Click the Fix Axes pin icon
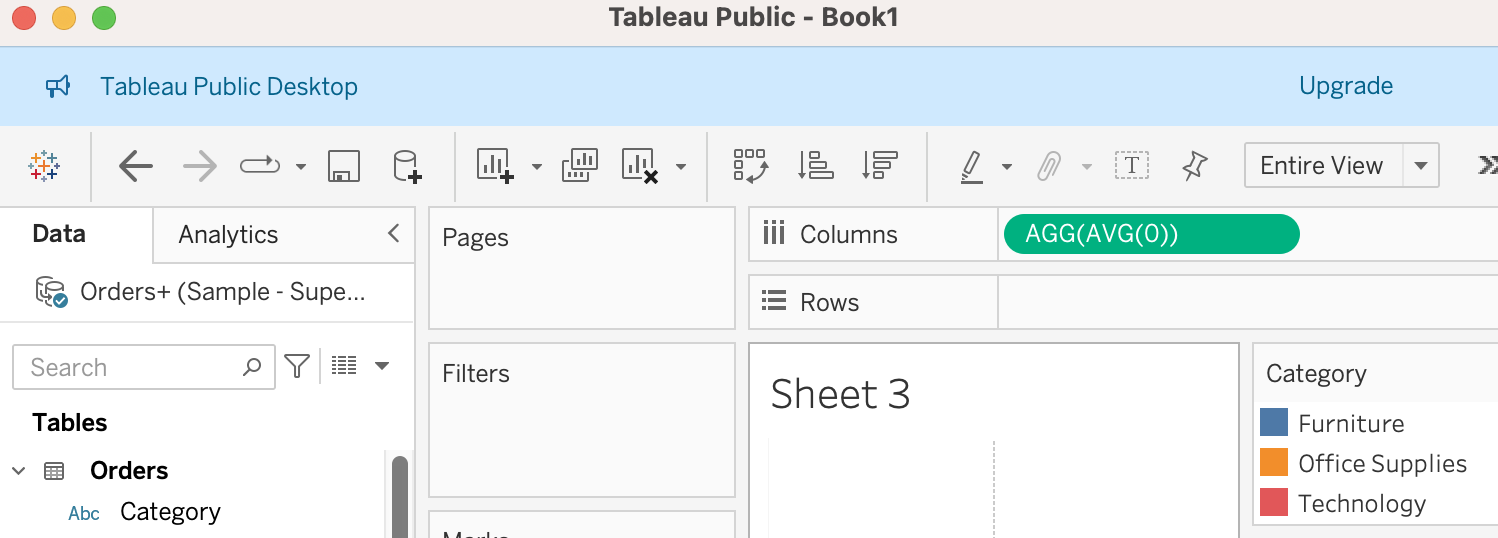1498x538 pixels. [1194, 166]
